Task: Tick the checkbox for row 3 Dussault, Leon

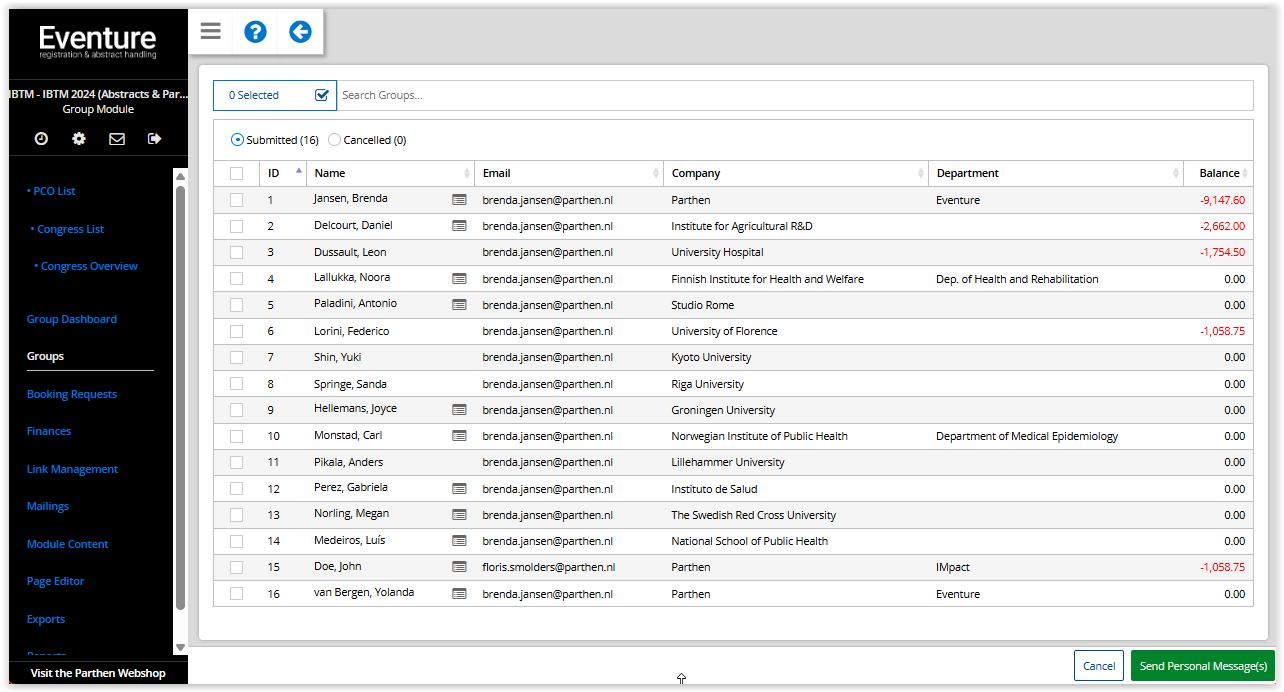Action: [x=236, y=252]
